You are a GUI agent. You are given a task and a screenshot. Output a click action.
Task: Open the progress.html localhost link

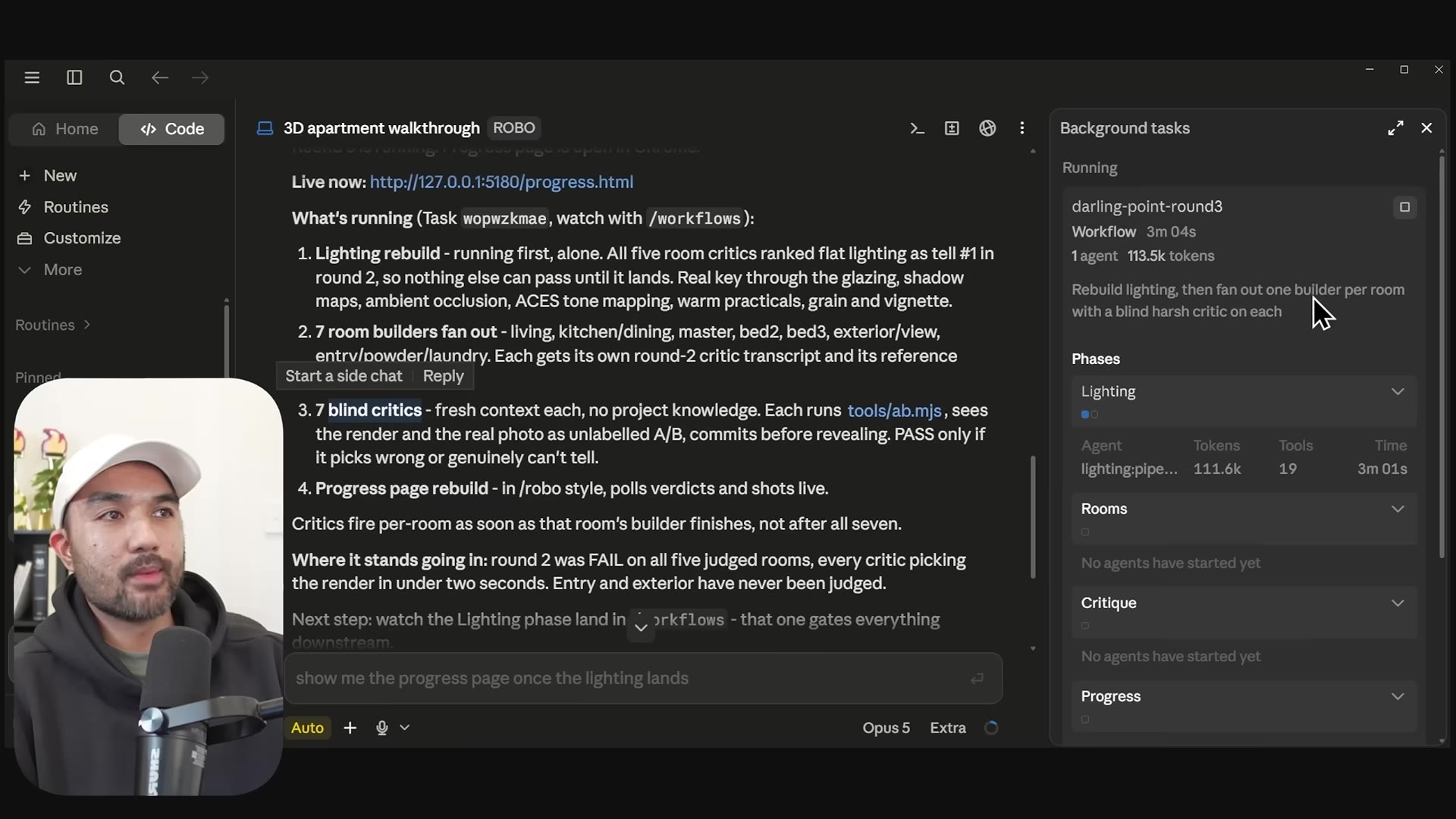pyautogui.click(x=501, y=182)
